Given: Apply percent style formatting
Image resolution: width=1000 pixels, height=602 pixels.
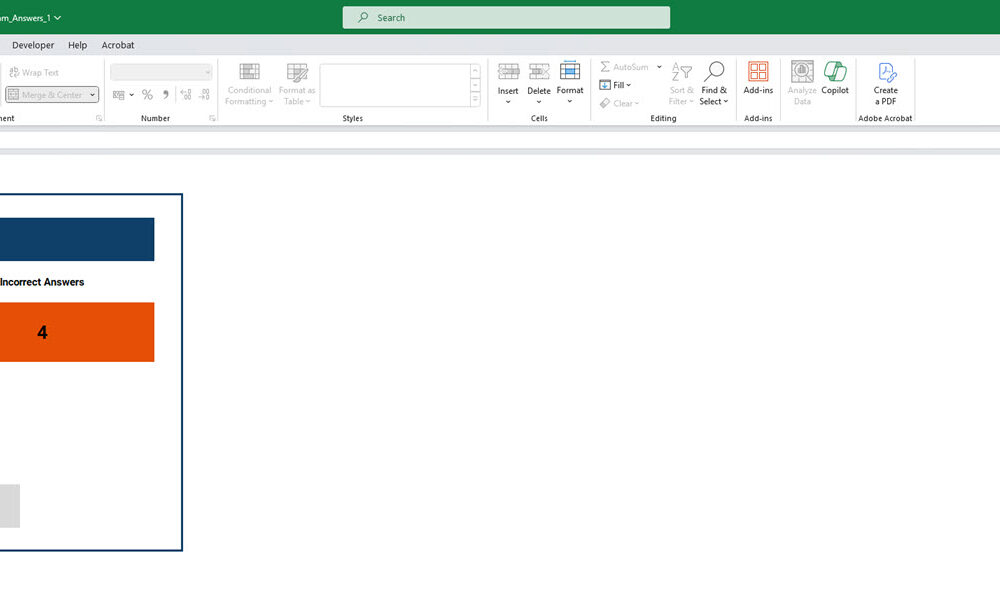Looking at the screenshot, I should pos(147,95).
